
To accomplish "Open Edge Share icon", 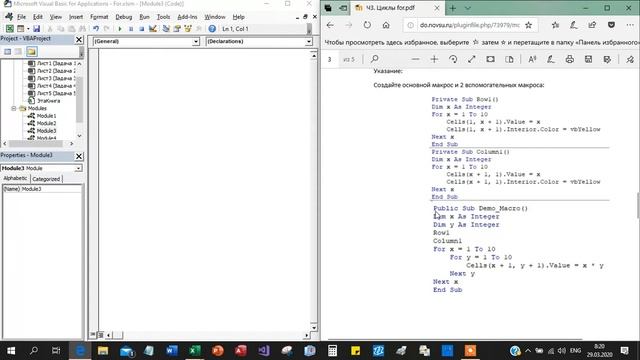I will point(592,25).
